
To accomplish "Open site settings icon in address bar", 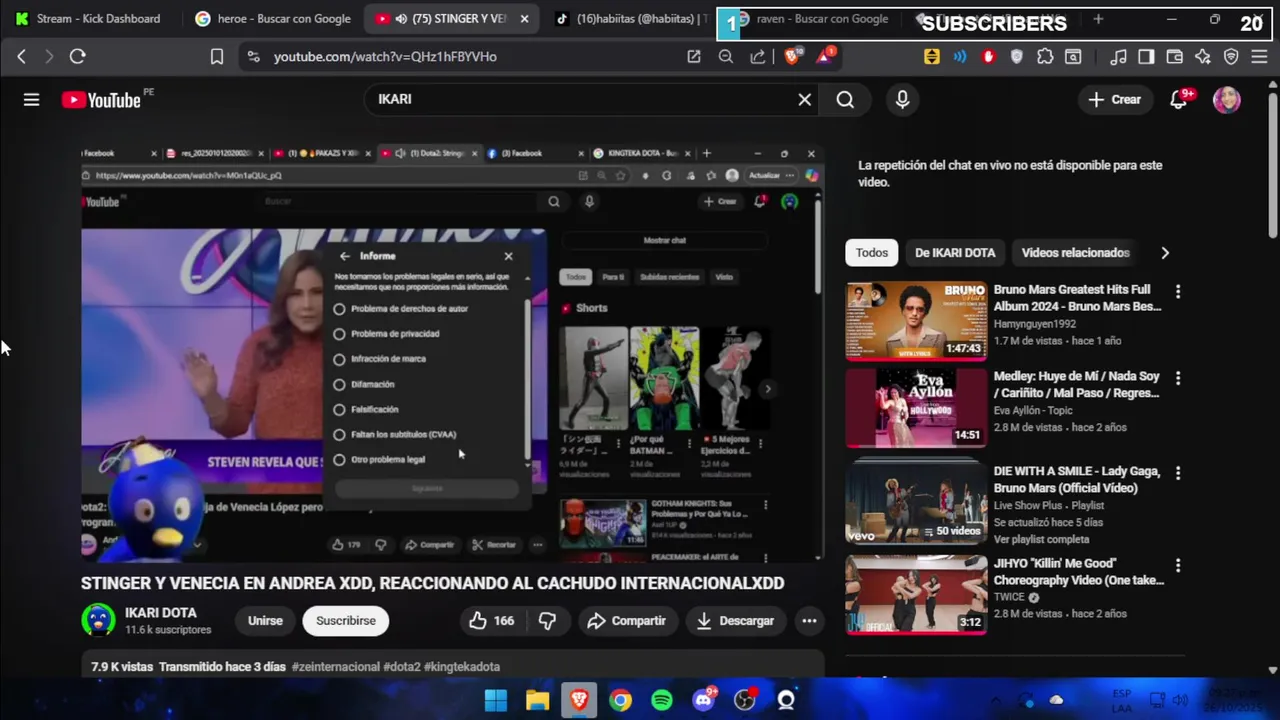I will 254,57.
